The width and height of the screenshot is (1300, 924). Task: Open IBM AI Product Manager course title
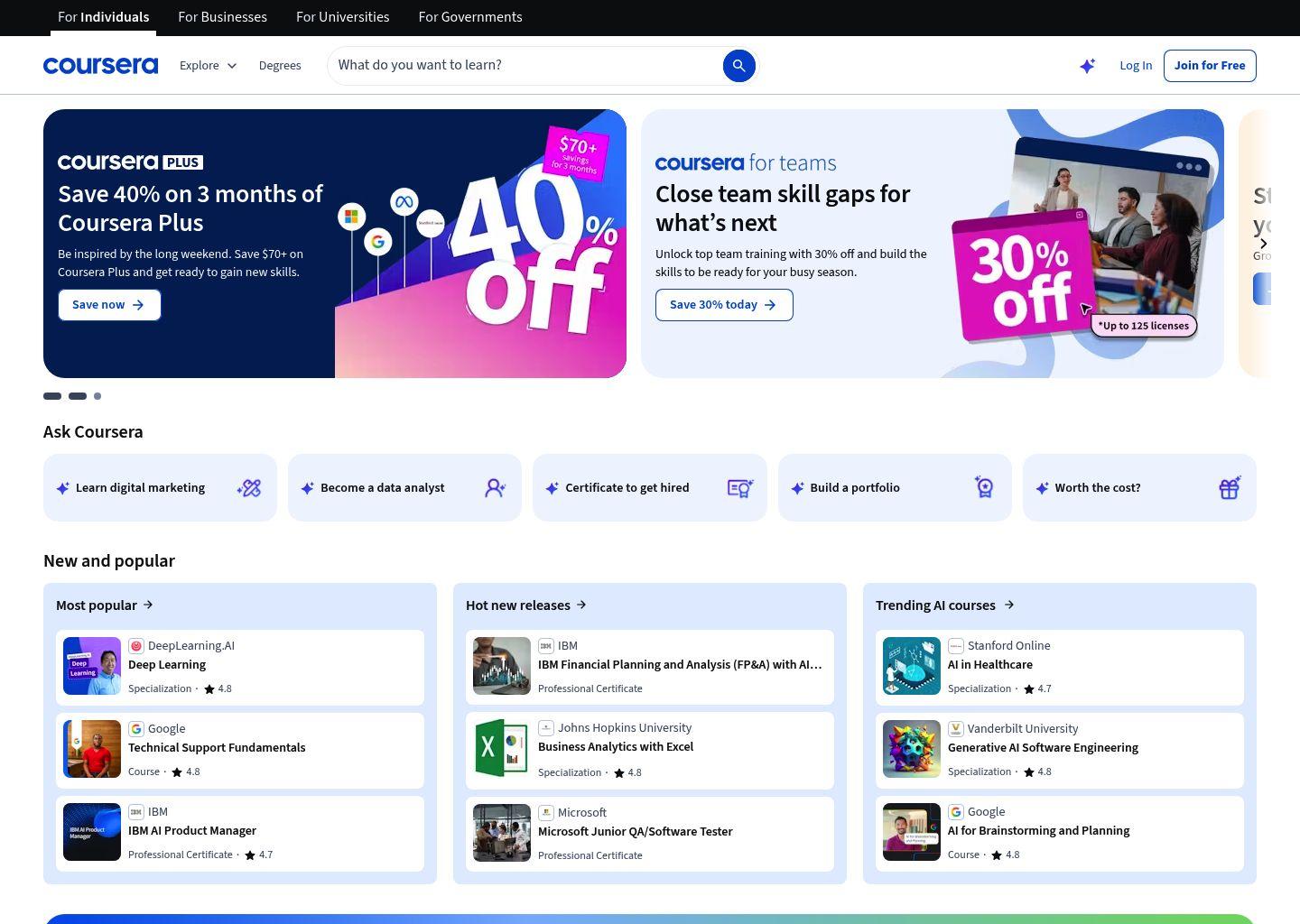point(192,830)
